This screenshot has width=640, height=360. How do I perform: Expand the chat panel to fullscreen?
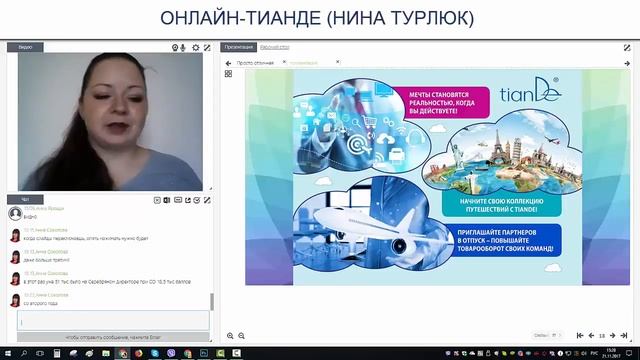click(x=207, y=200)
